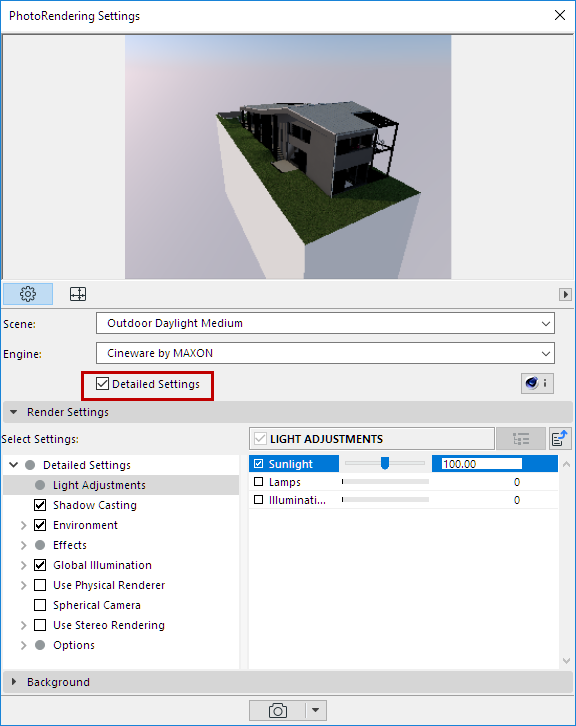This screenshot has height=726, width=576.
Task: Toggle the Environment checkbox
Action: [x=40, y=525]
